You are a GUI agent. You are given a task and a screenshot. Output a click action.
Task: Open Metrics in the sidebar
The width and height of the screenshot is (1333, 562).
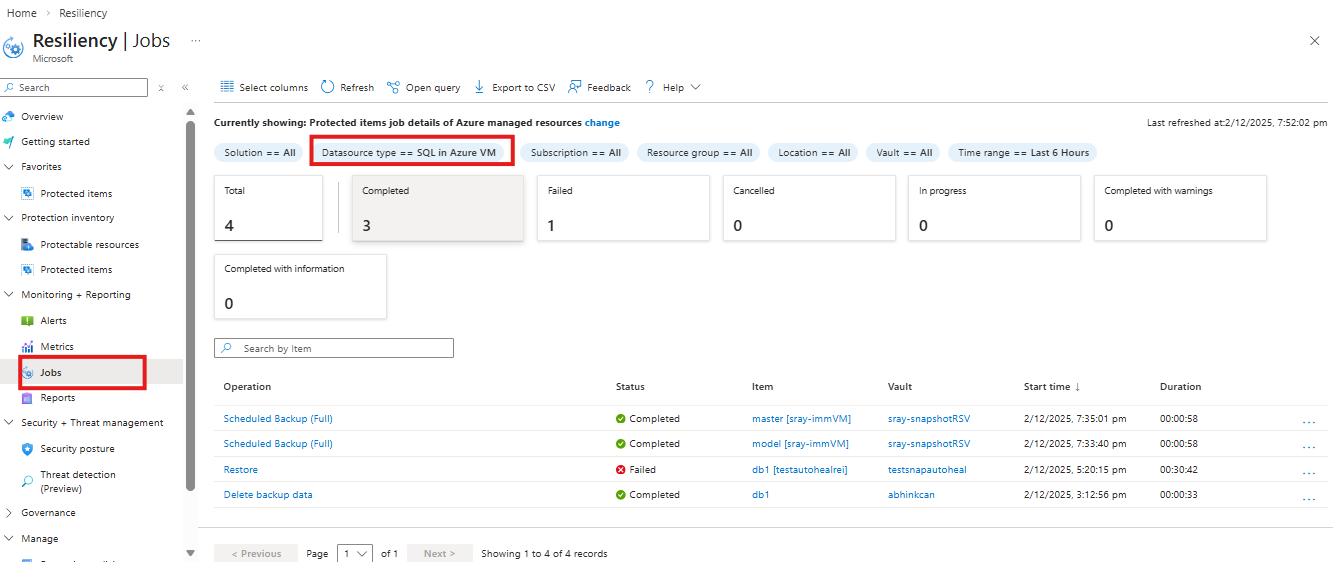pos(57,347)
